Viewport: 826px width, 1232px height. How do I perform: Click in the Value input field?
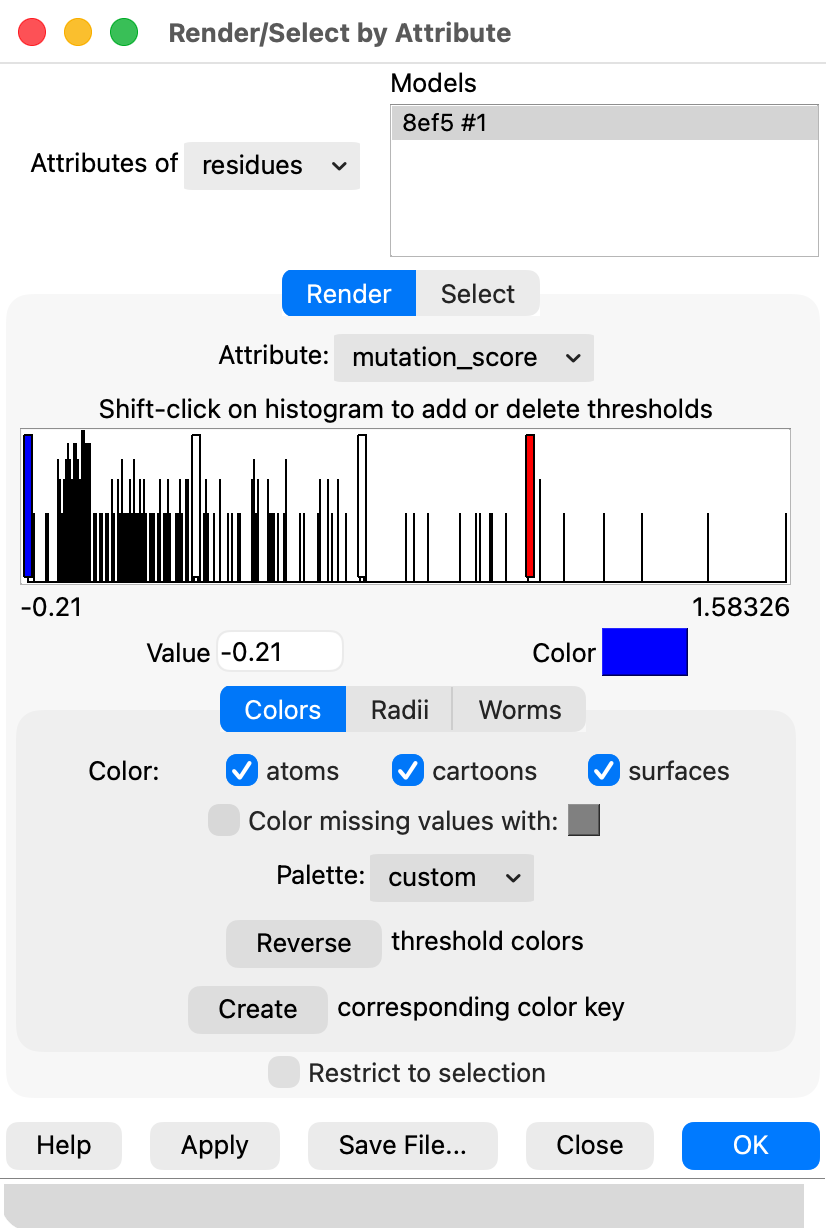pos(279,652)
